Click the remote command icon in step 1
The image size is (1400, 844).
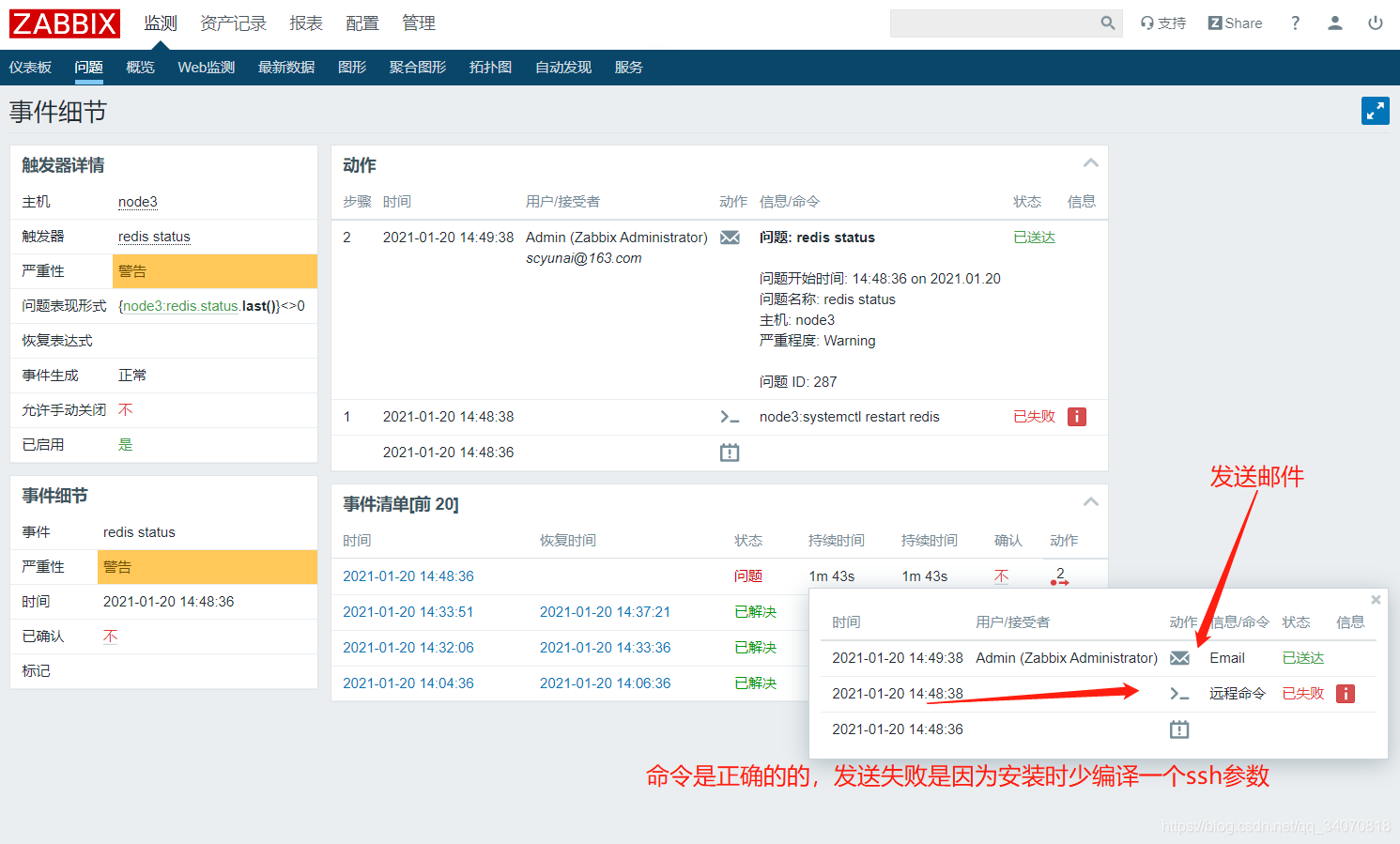(730, 417)
